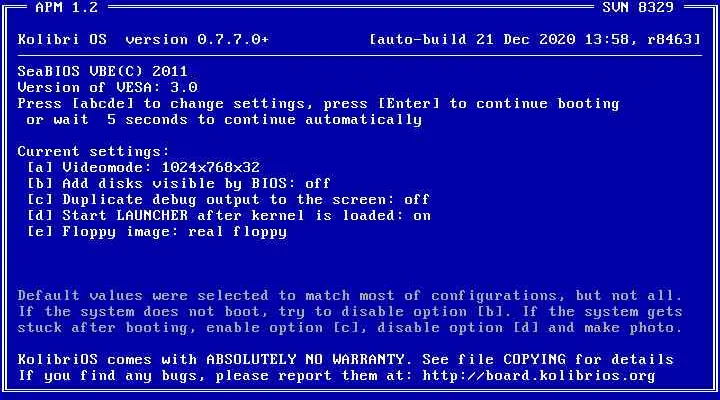The height and width of the screenshot is (400, 720).
Task: Toggle 'on' value of Start LAUNCHER option
Action: coord(422,215)
